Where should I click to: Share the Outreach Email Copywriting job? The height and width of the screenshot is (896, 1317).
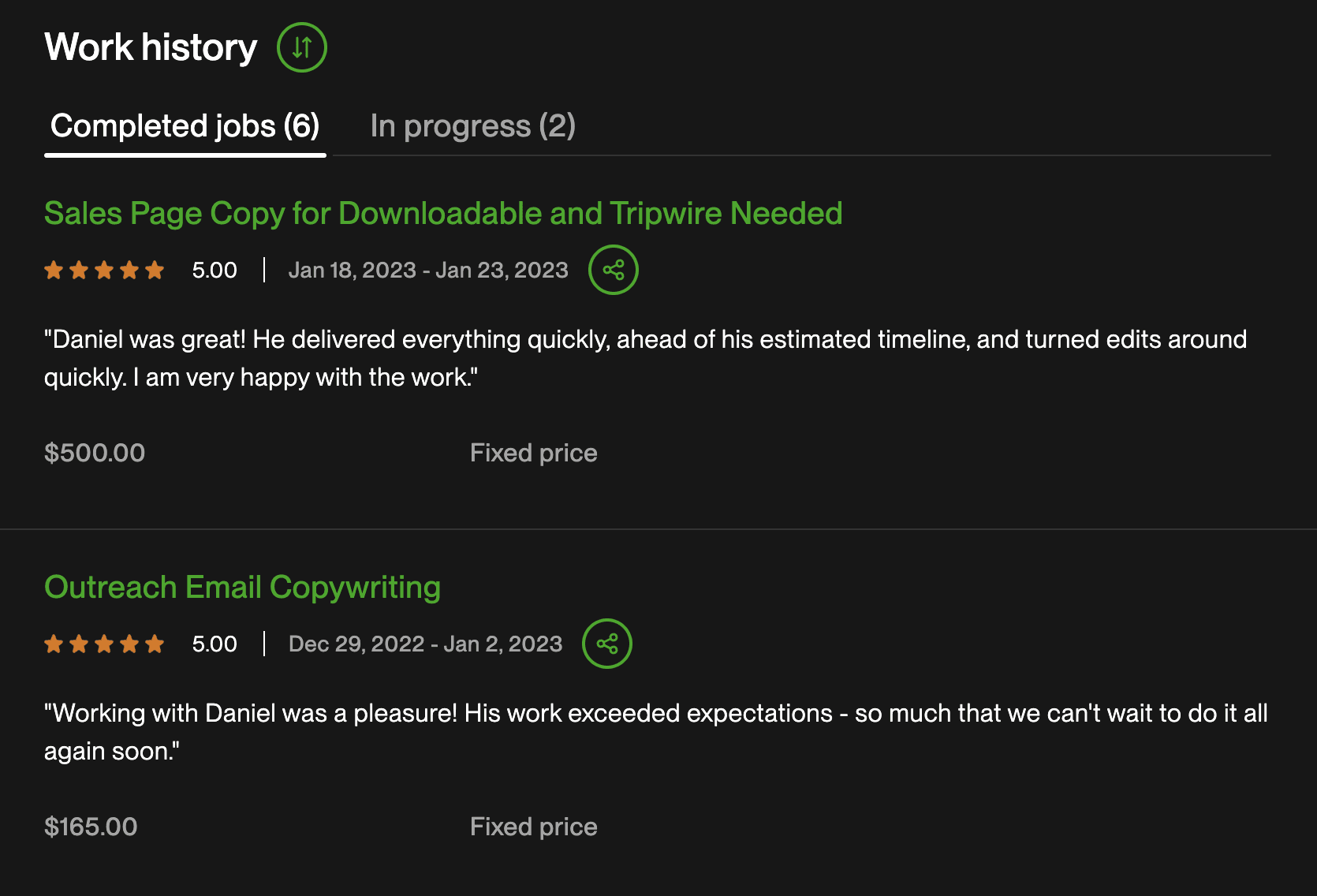pyautogui.click(x=607, y=643)
